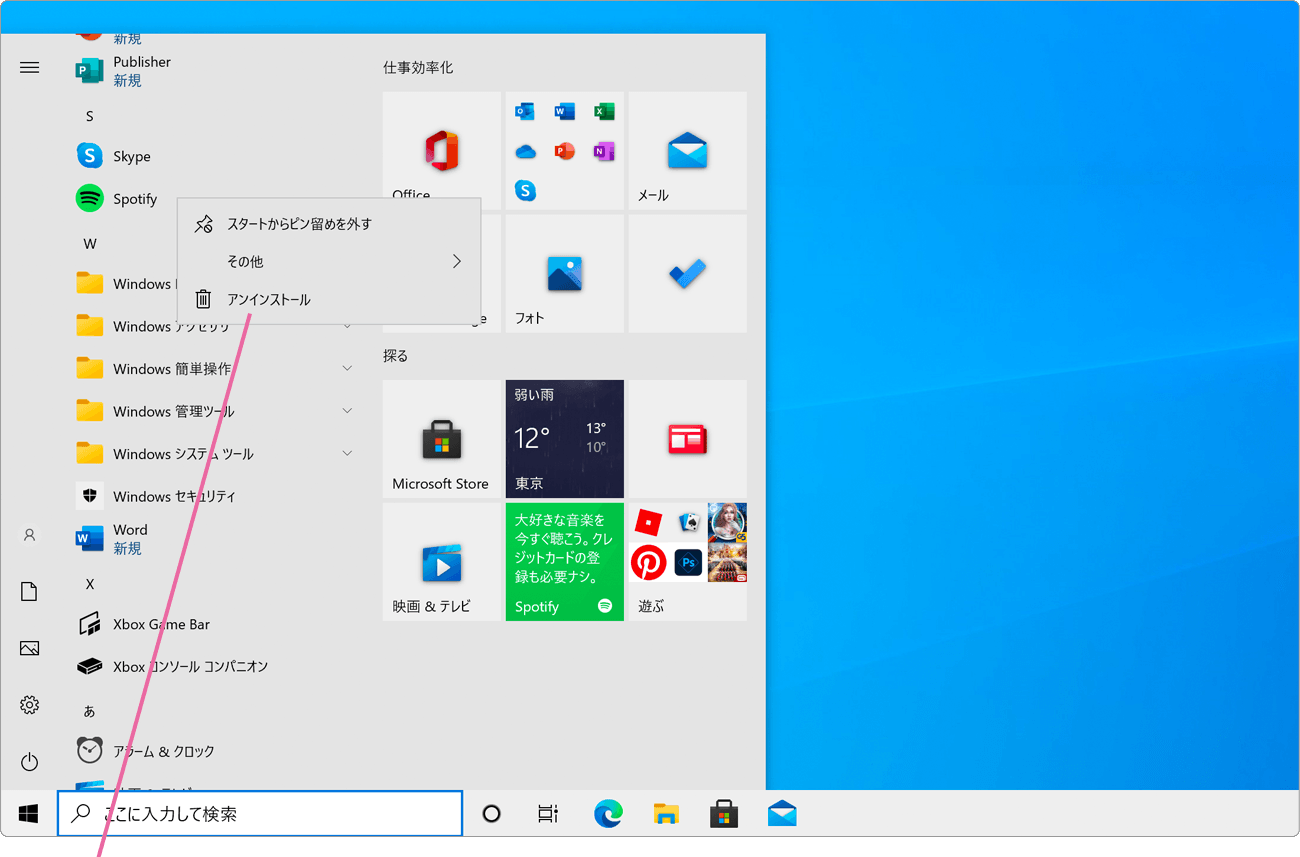Open Xbox Game Bar
Viewport: 1300px width, 857px height.
coord(144,624)
